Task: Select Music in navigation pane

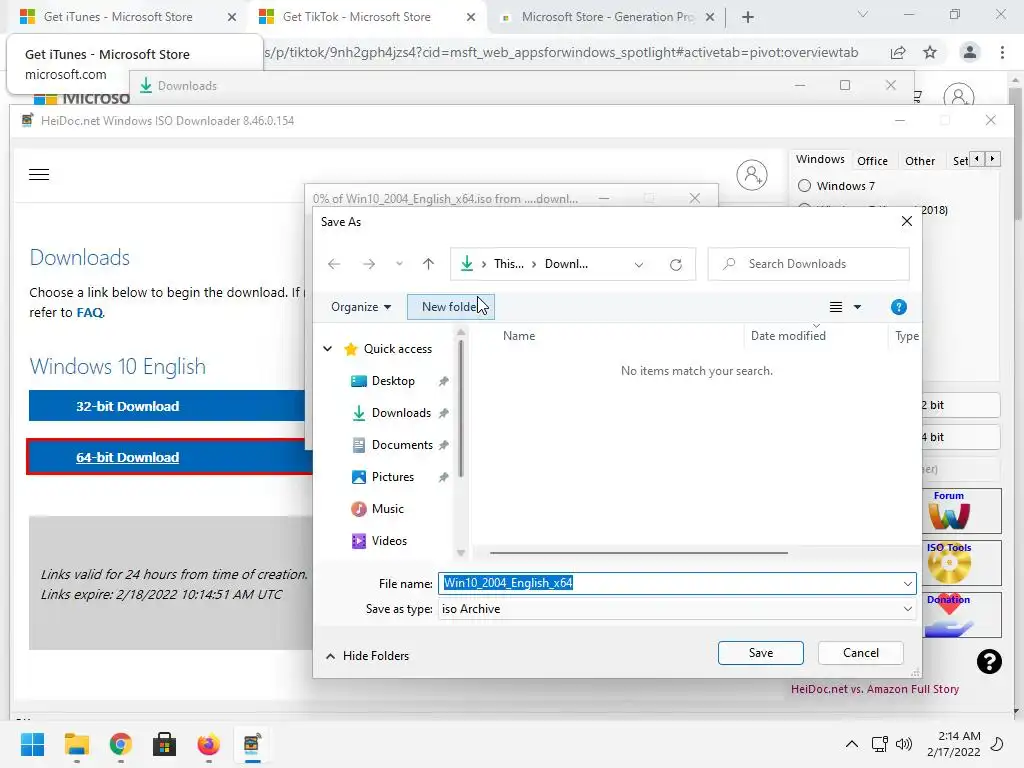Action: (x=387, y=509)
